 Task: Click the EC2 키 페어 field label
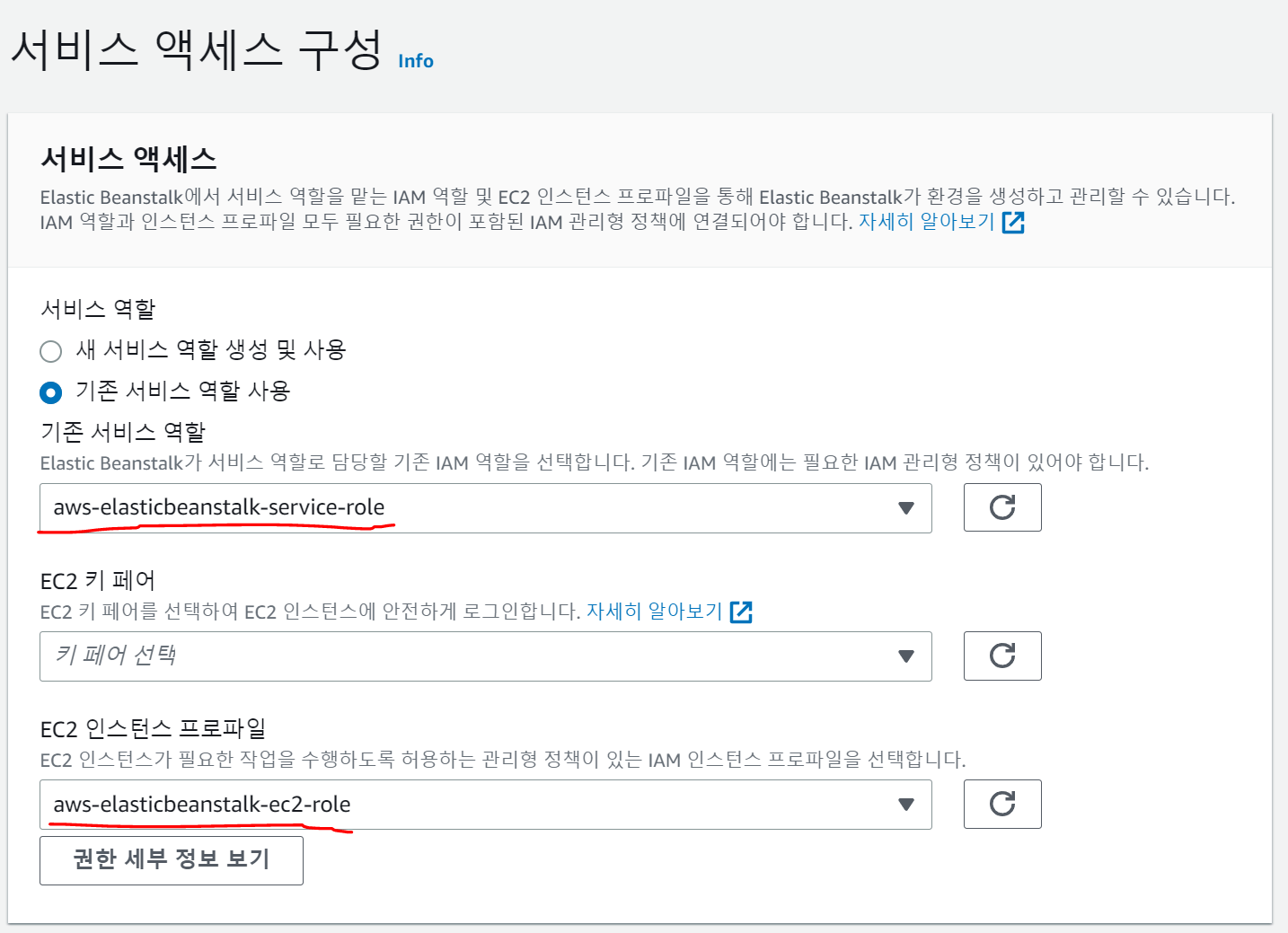(98, 581)
